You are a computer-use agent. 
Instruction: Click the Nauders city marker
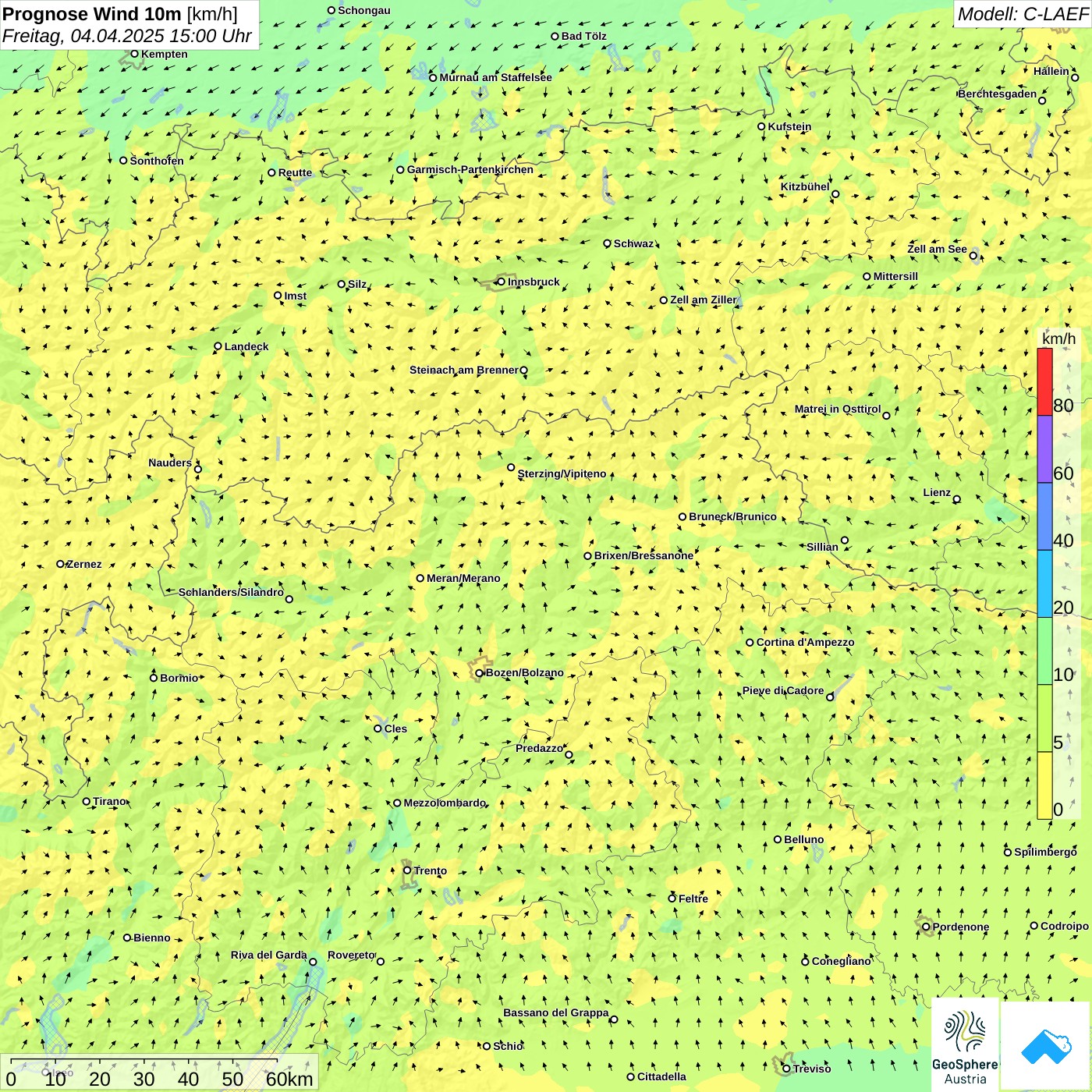(198, 469)
